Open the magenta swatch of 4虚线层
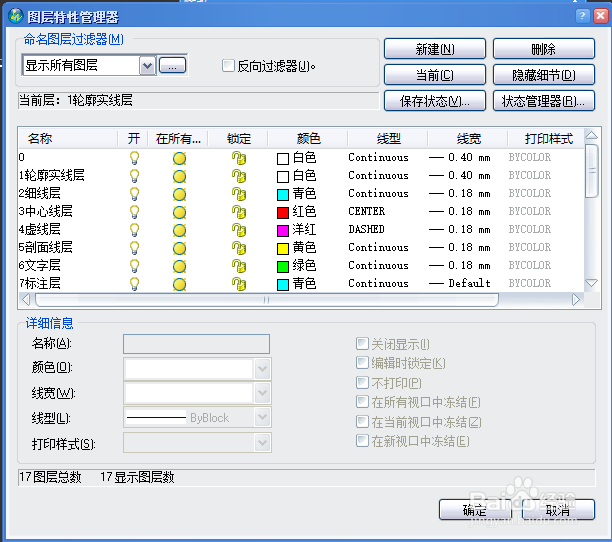612x542 pixels. (283, 231)
